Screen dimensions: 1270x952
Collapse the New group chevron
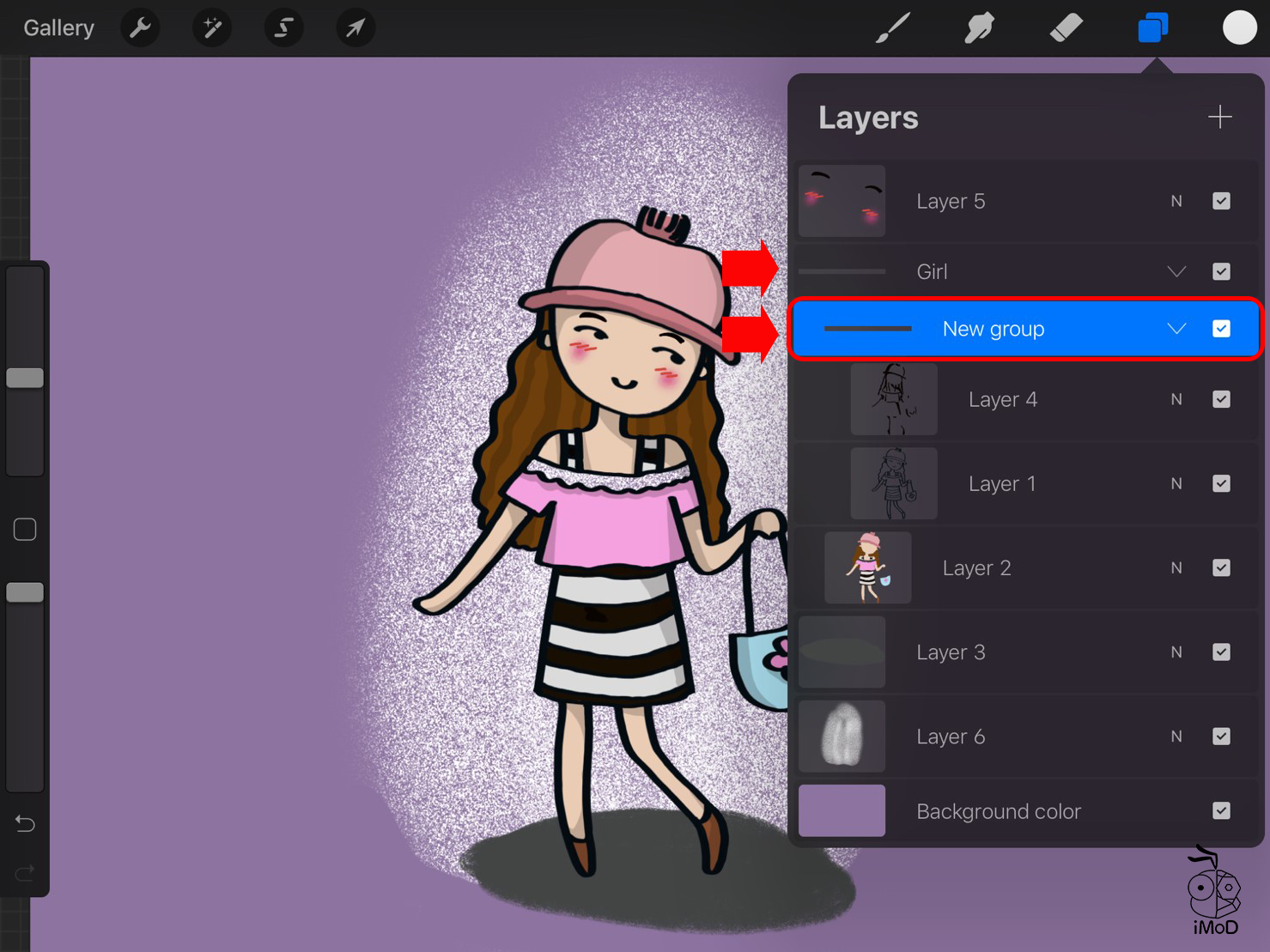point(1176,329)
